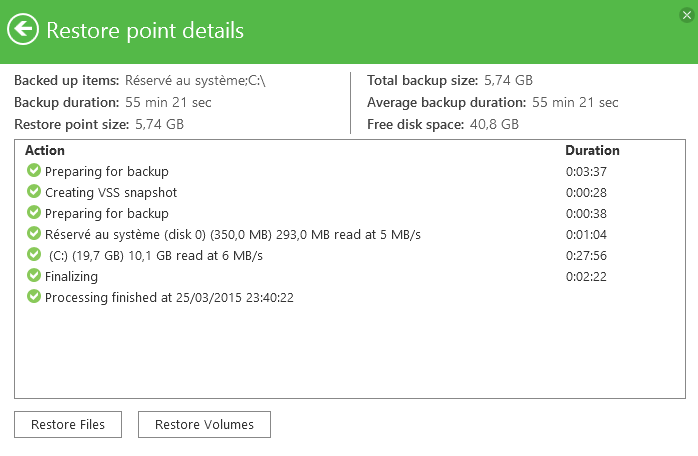Click check icon beside Processing finished row

tap(33, 297)
